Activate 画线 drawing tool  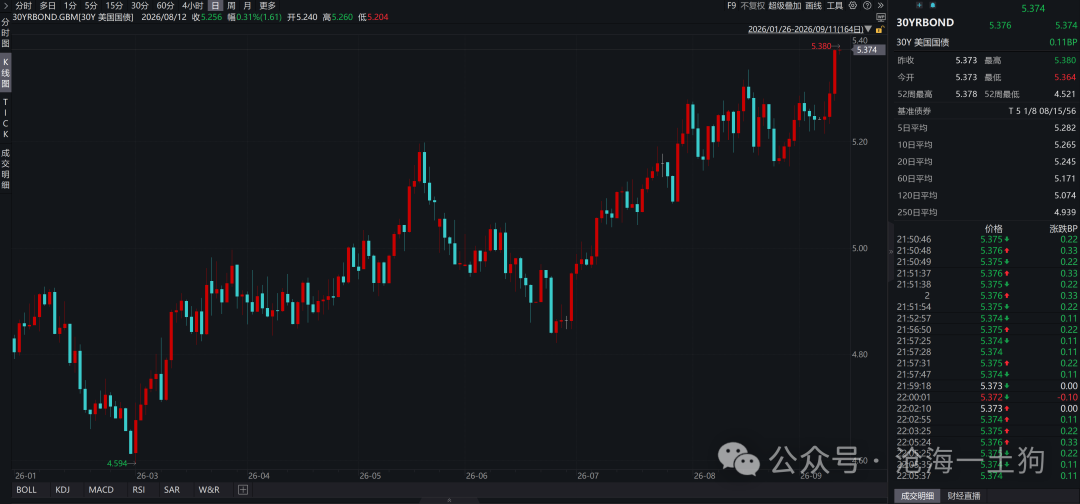coord(813,5)
